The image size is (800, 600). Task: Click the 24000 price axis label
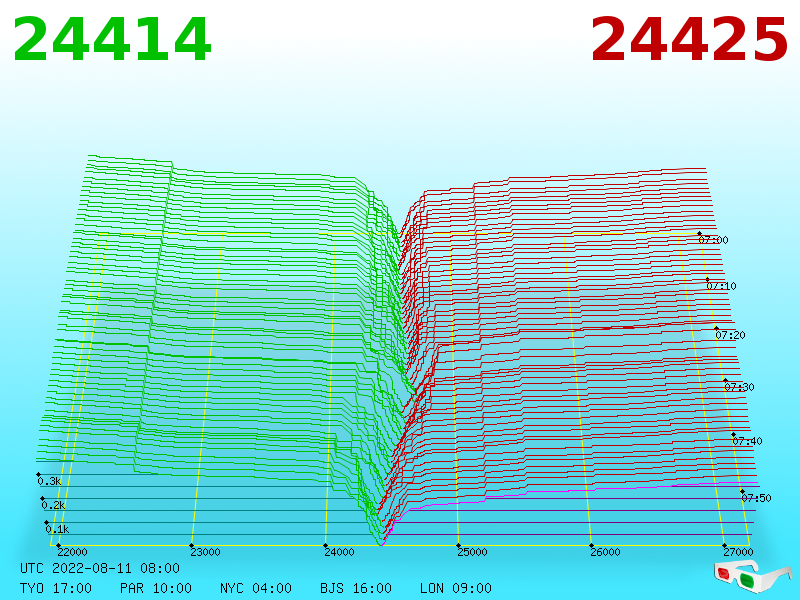(339, 552)
